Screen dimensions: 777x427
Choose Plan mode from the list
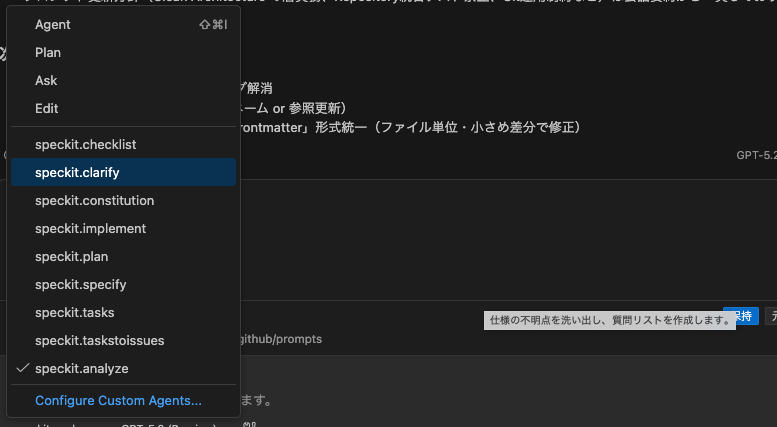click(123, 53)
